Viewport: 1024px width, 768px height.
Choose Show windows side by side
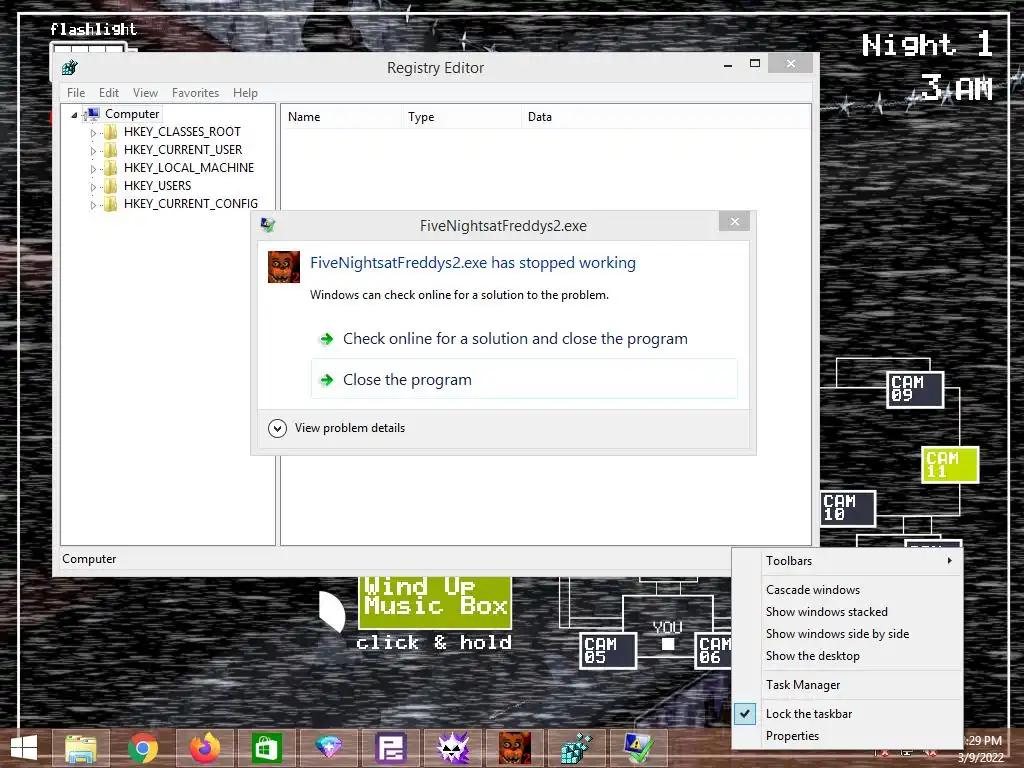coord(837,633)
